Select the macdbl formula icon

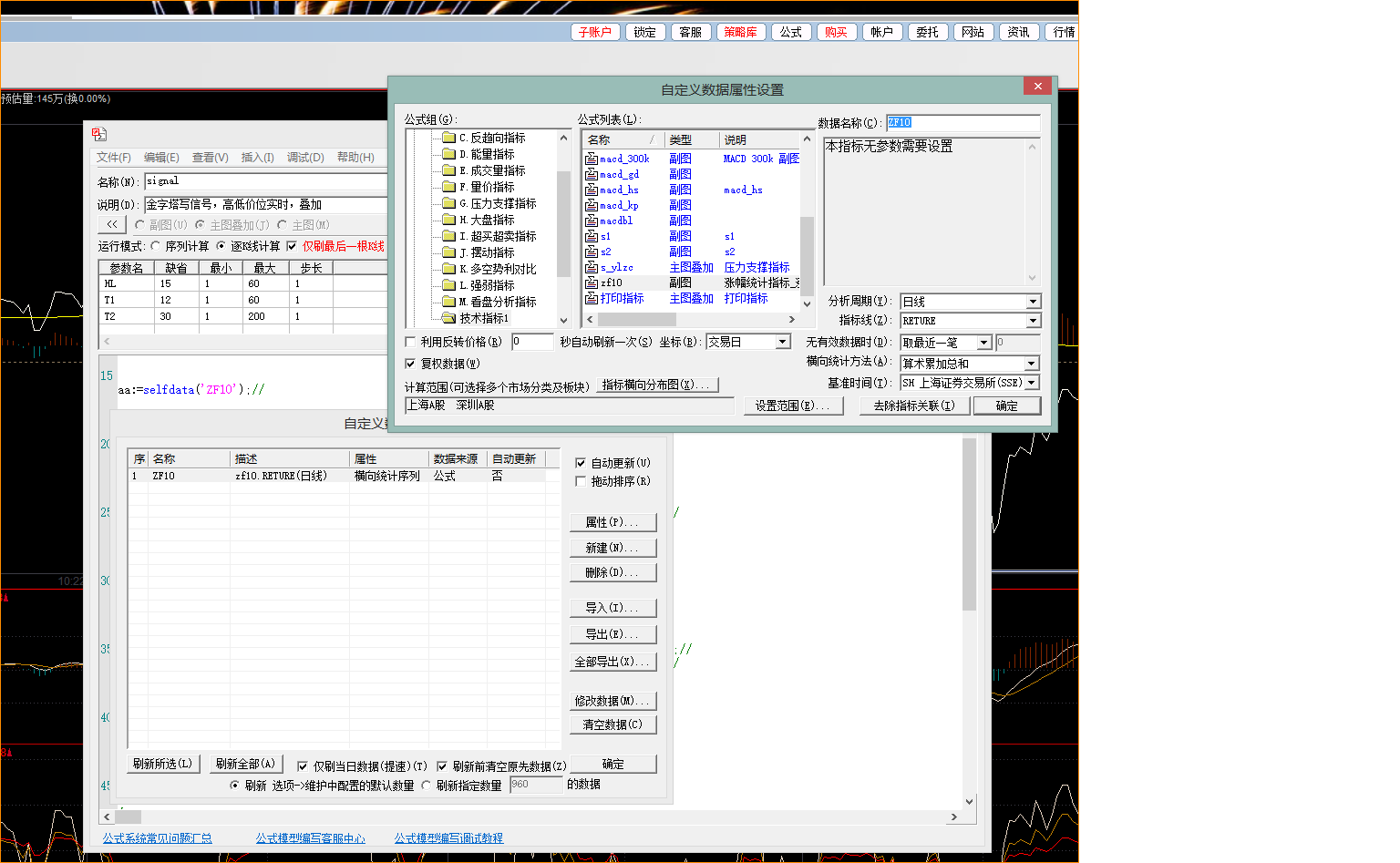(x=592, y=221)
